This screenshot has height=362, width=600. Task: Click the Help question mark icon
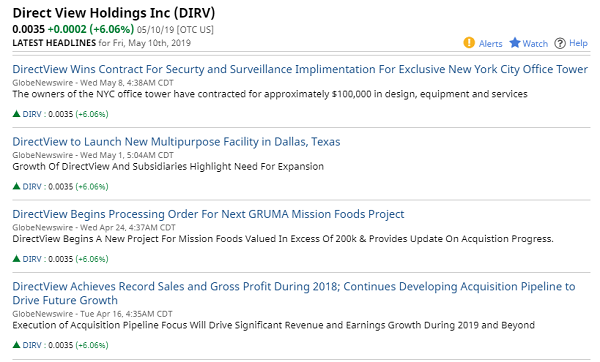(560, 43)
